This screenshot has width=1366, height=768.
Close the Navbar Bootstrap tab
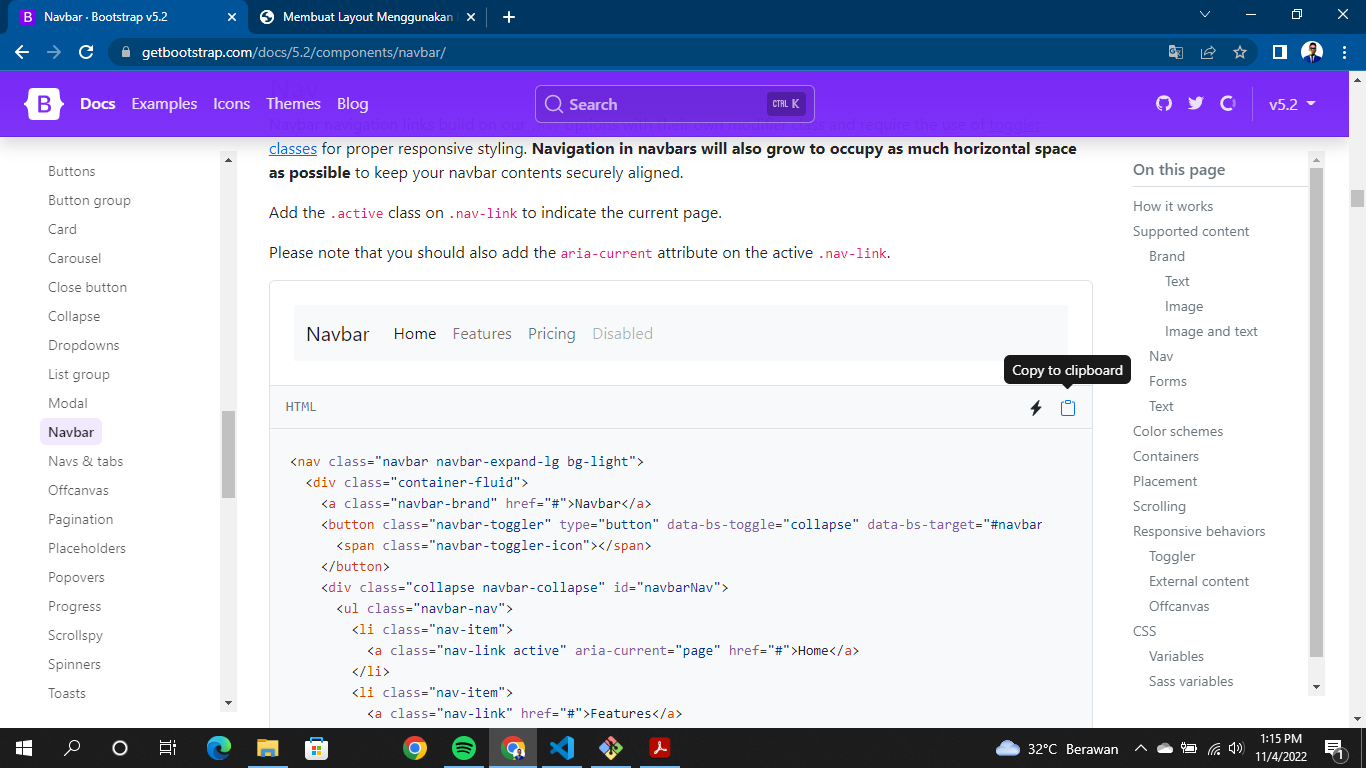tap(232, 17)
